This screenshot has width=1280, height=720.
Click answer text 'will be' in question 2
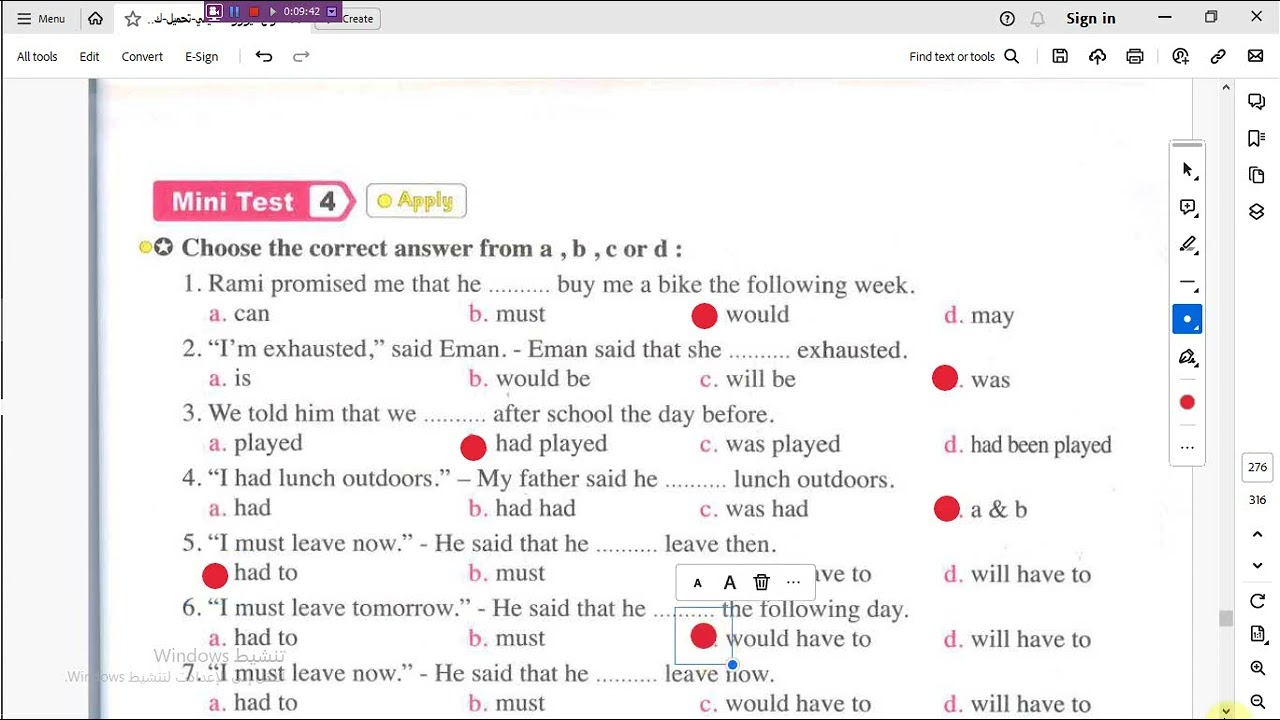[760, 379]
